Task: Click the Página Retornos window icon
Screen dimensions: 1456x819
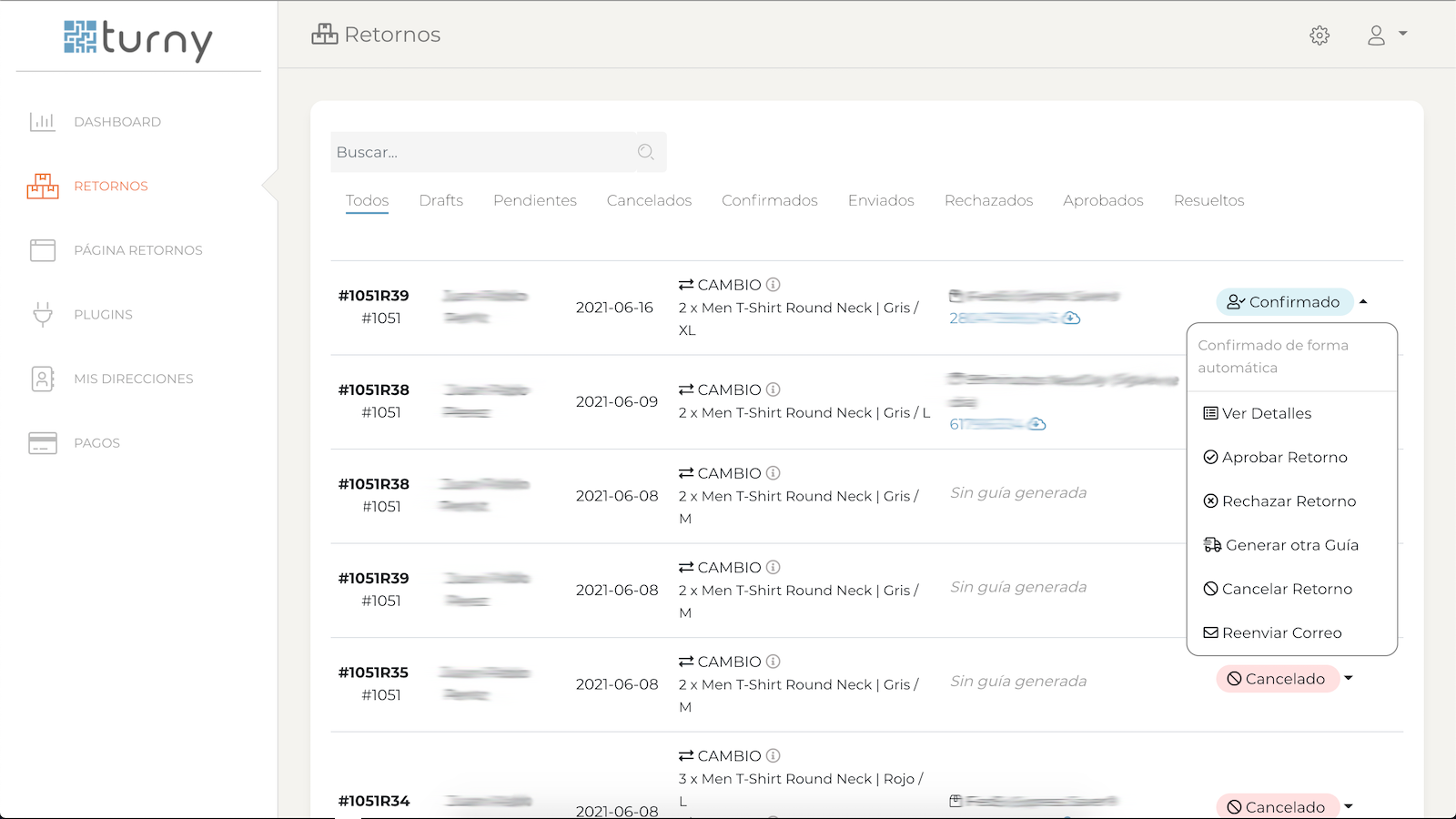Action: point(43,250)
